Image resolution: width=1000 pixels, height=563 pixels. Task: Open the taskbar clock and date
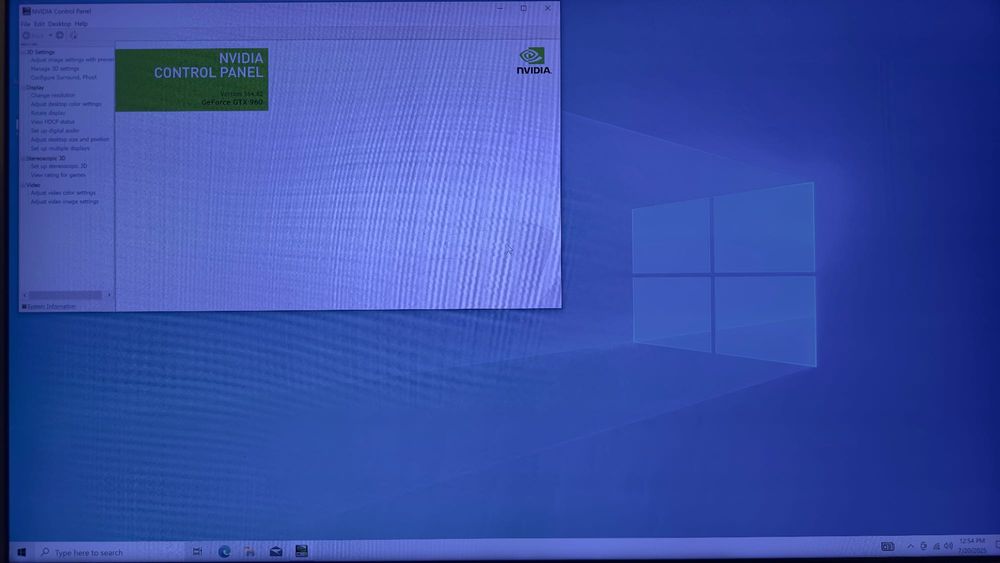972,546
